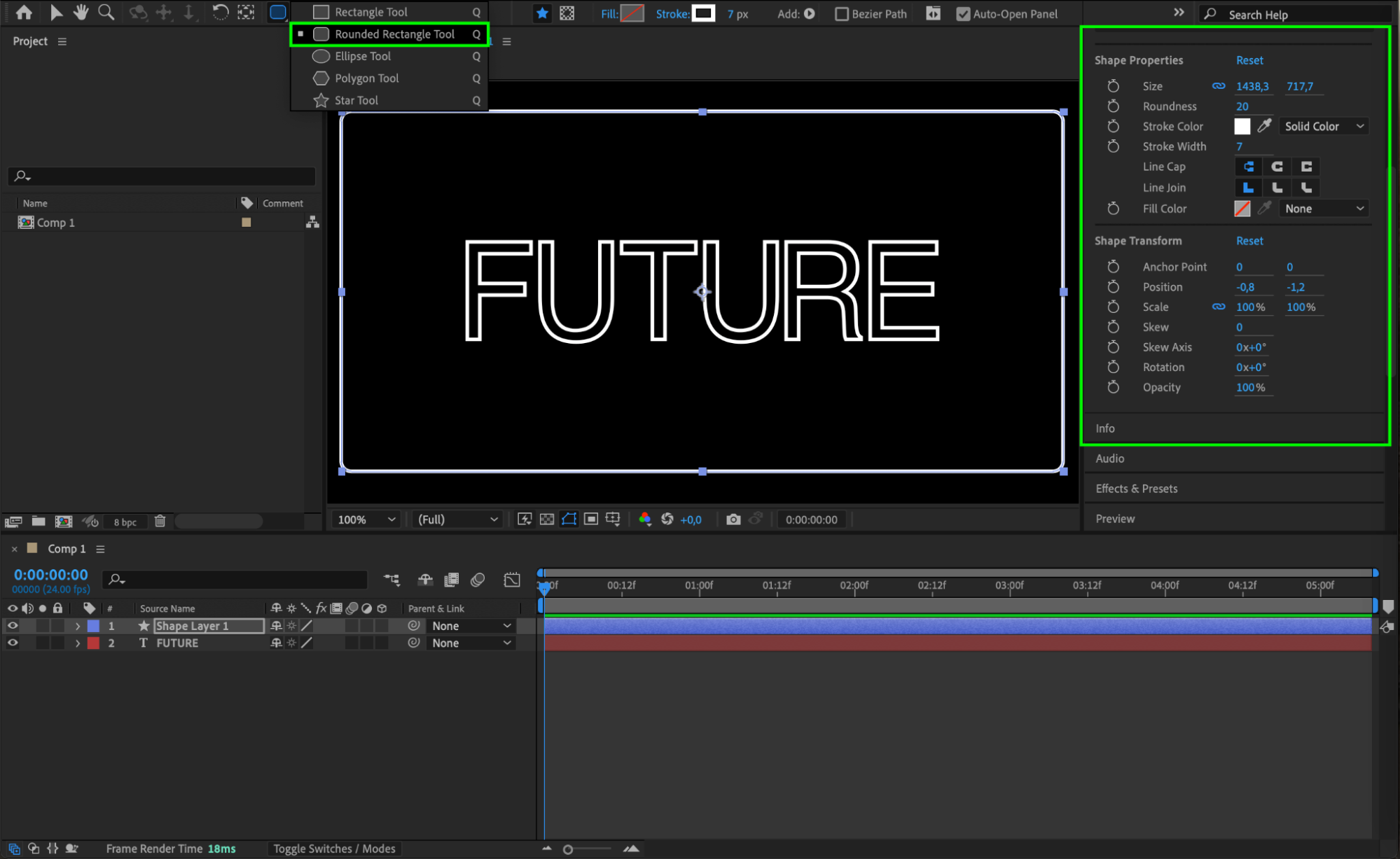Screen dimensions: 1400x859
Task: Reset the Shape Properties
Action: pos(1249,60)
